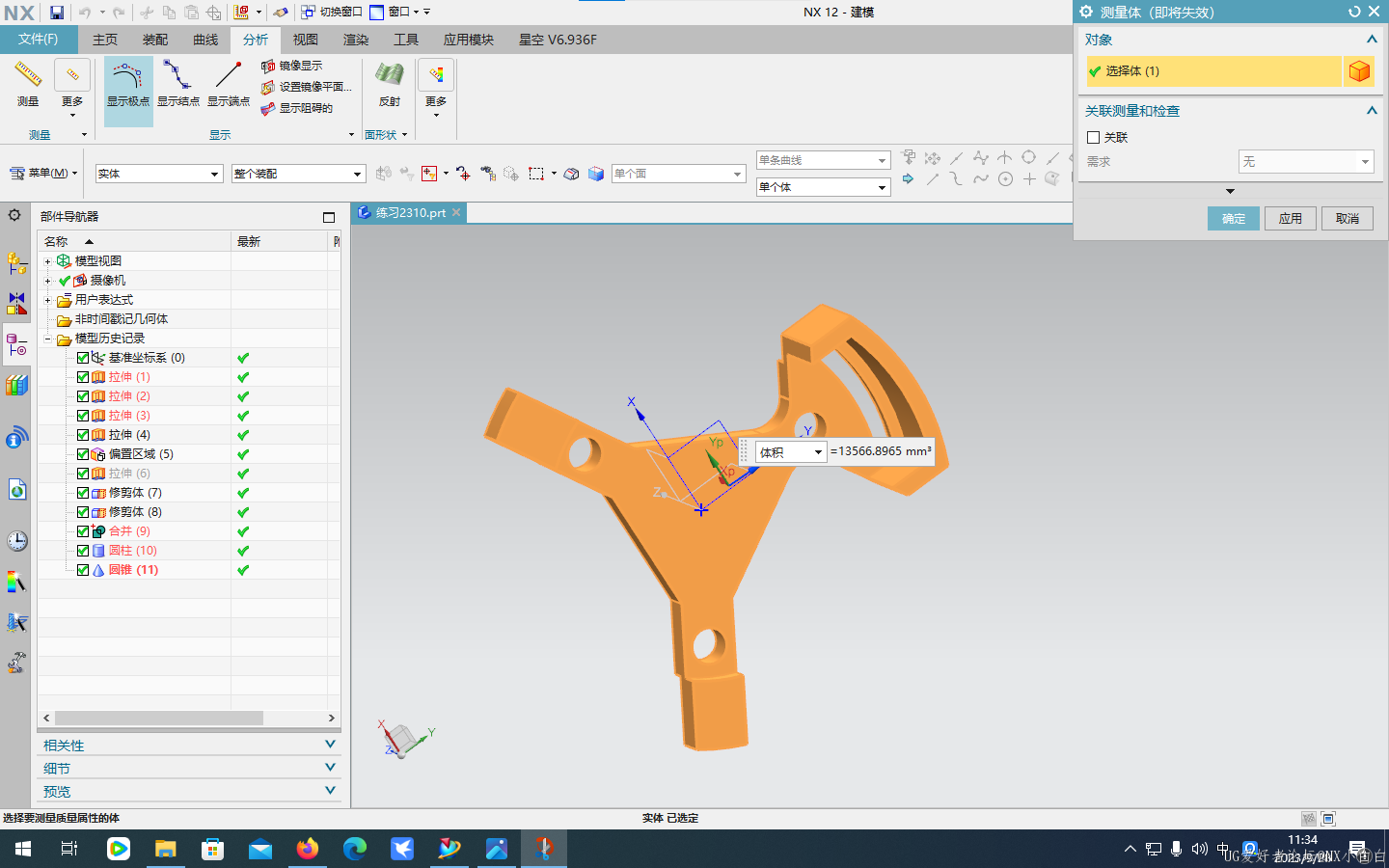
Task: Click the navigator horizontal scrollbar
Action: pos(159,718)
